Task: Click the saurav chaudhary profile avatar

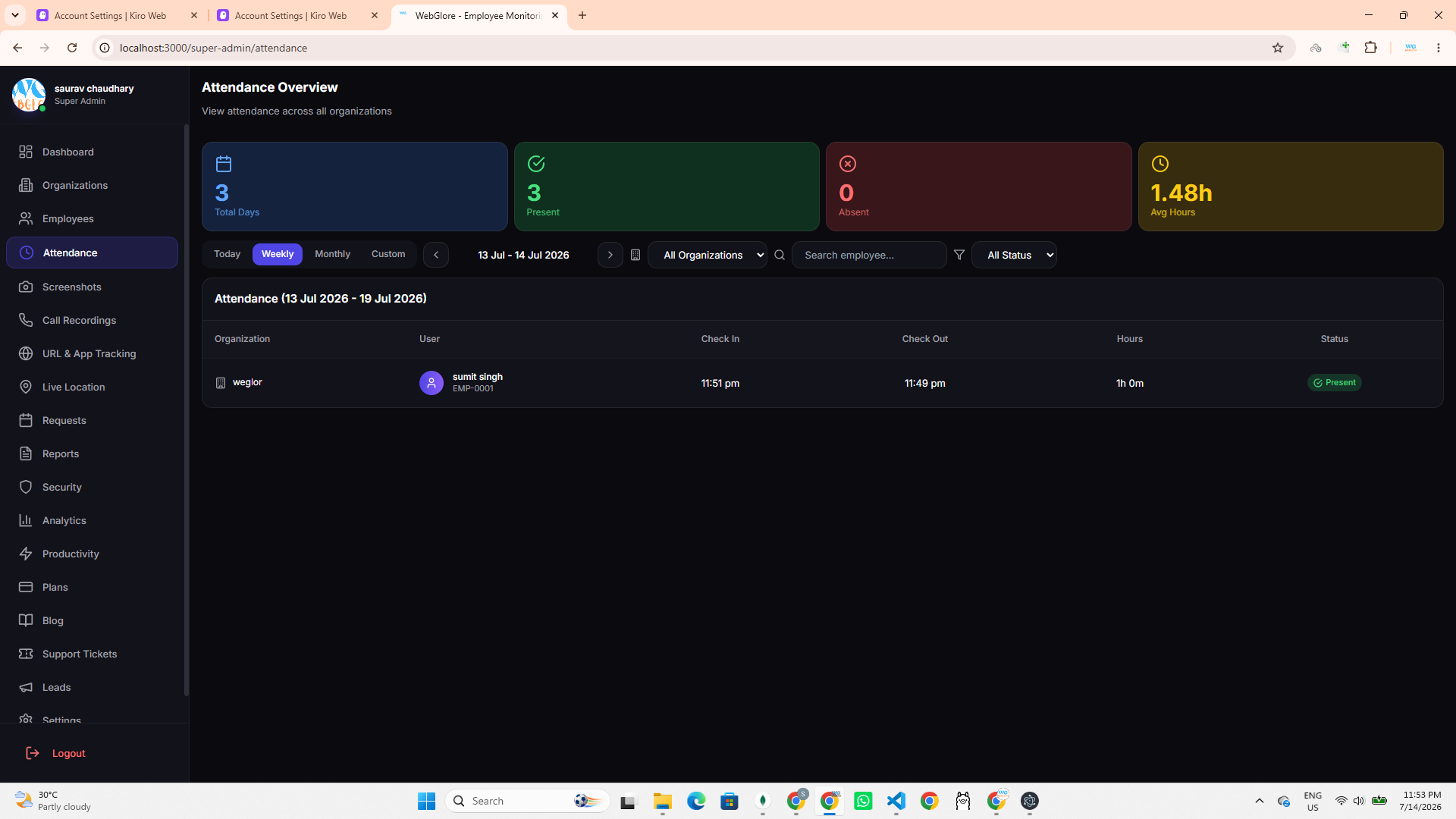Action: [x=29, y=95]
